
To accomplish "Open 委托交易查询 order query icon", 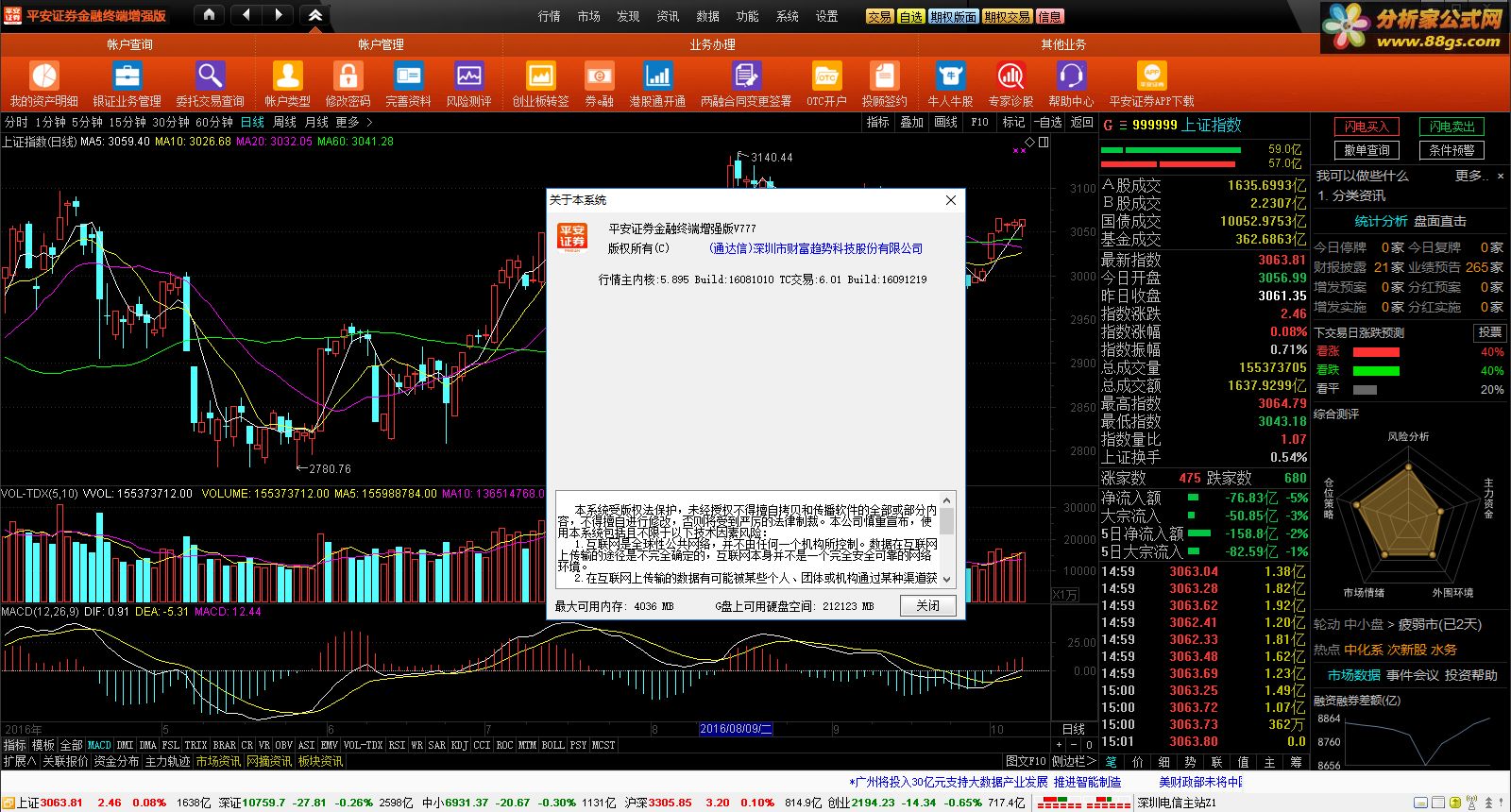I will point(210,76).
